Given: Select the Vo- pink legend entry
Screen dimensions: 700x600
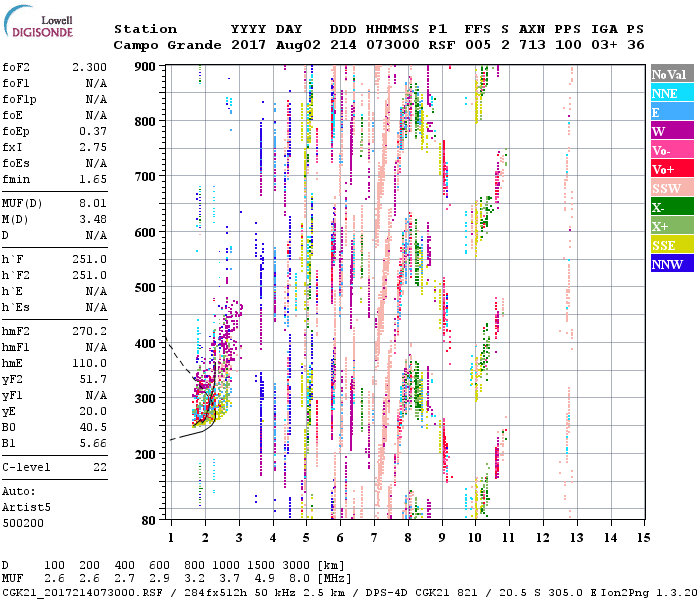Looking at the screenshot, I should coord(672,150).
